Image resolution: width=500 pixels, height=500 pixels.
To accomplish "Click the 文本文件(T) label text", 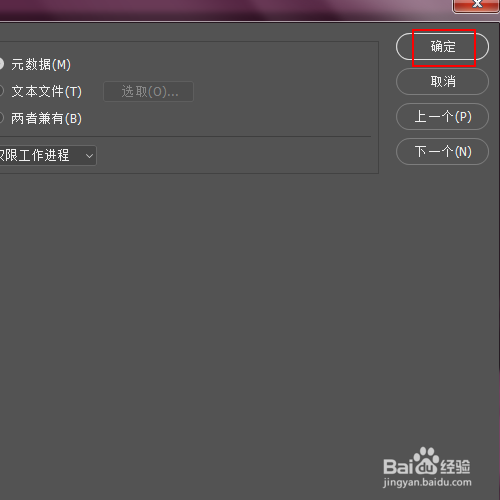I will (46, 91).
